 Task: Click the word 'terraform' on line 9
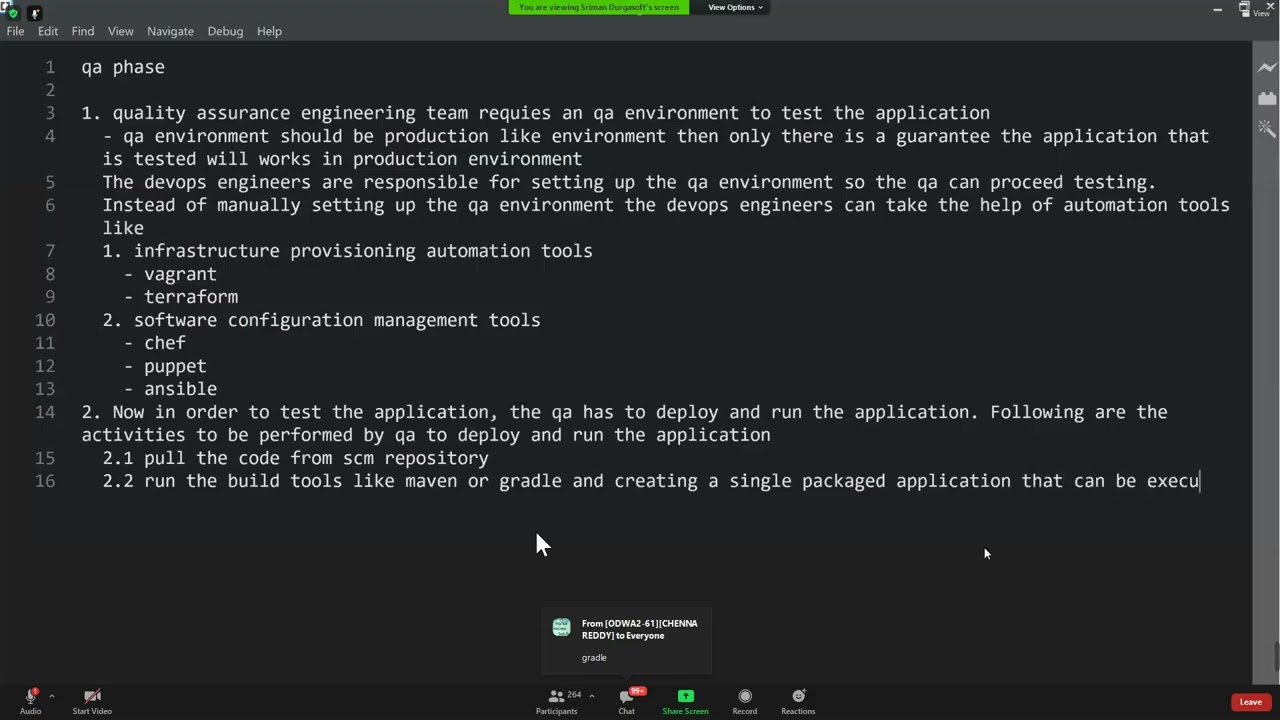click(x=191, y=297)
